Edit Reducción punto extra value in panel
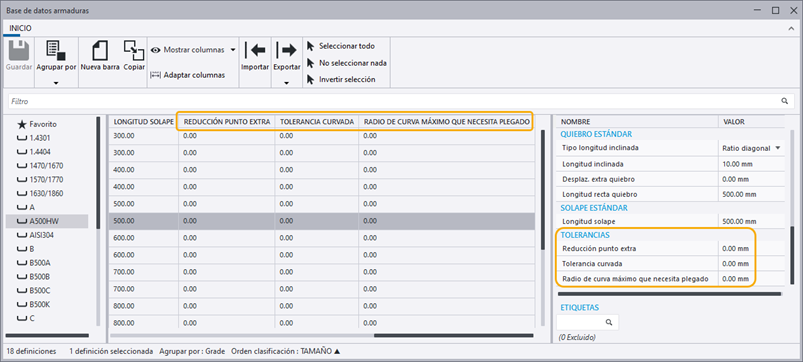 coord(751,248)
